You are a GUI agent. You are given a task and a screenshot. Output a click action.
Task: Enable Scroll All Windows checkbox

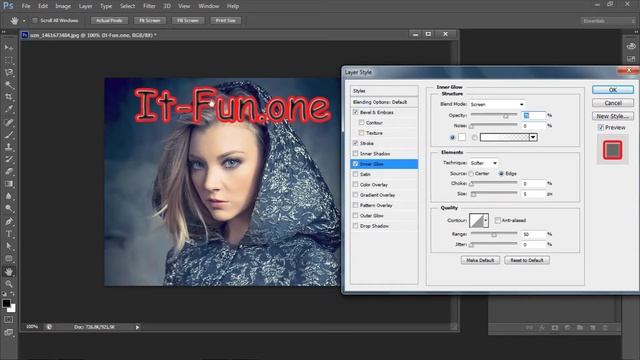[x=35, y=20]
